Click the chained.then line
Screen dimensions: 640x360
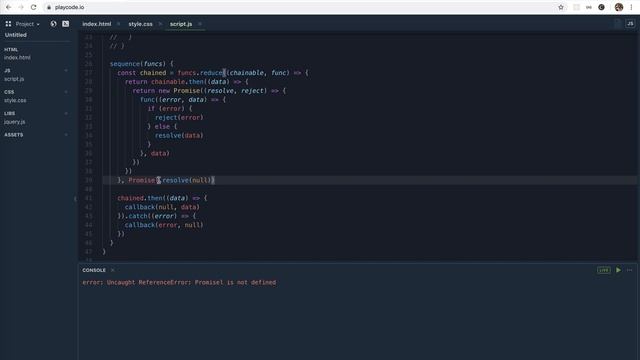tap(162, 198)
